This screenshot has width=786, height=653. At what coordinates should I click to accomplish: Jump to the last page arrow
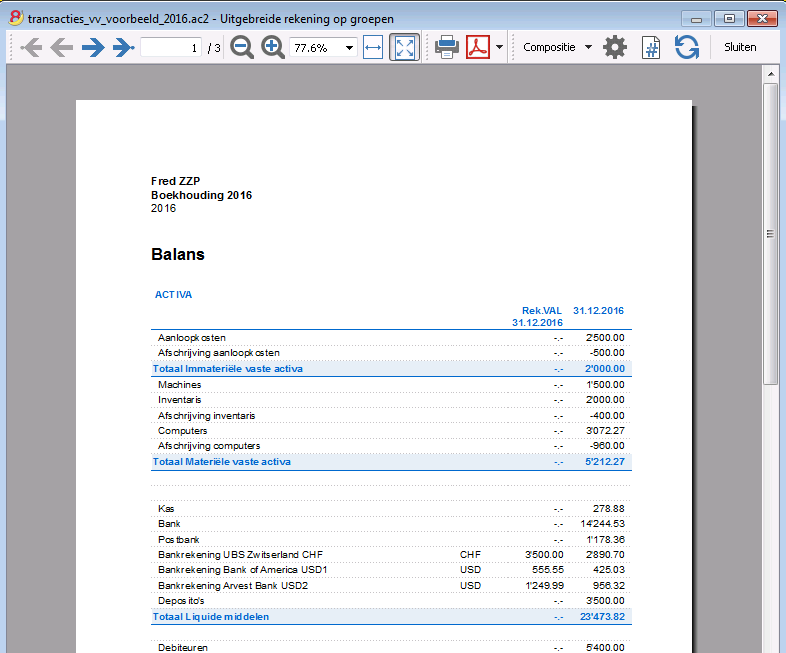tap(123, 48)
